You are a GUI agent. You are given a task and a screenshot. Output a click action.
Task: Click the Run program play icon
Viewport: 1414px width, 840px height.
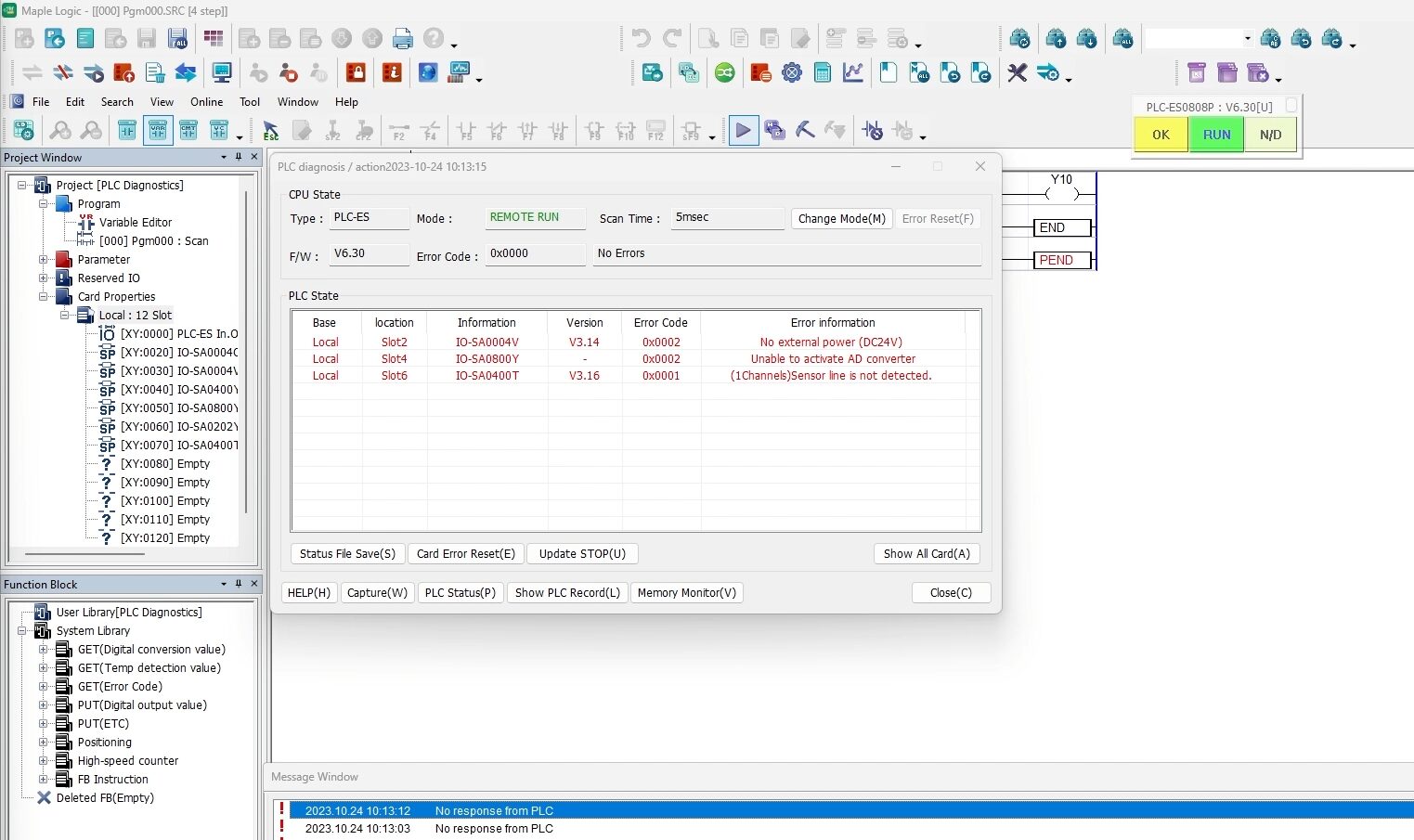click(743, 130)
